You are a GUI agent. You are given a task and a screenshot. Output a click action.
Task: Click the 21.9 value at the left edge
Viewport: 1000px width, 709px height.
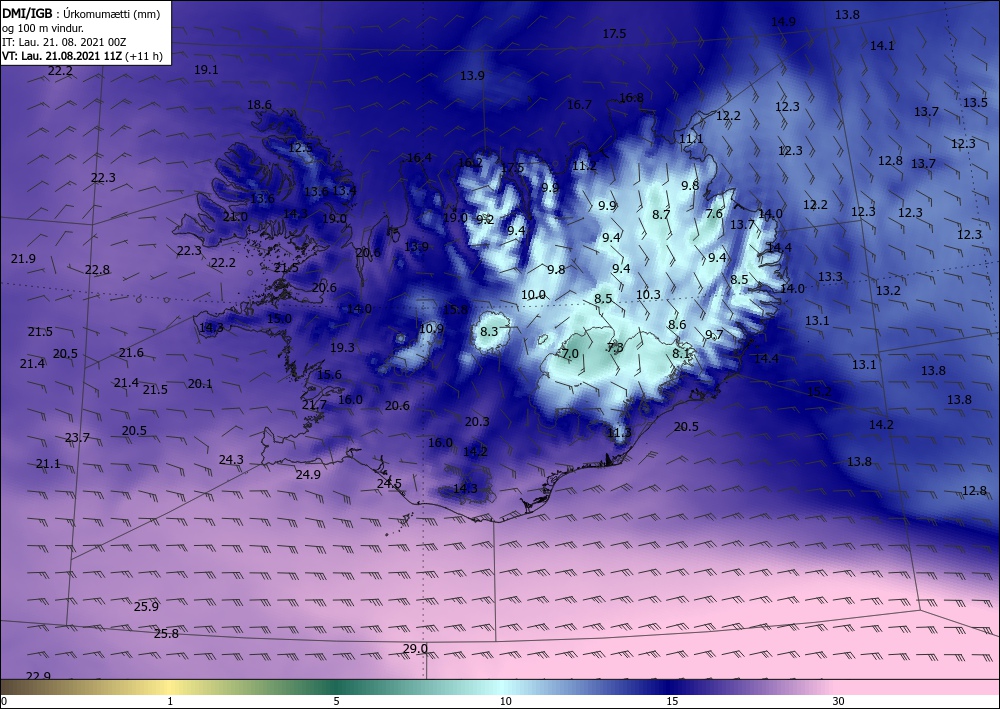[x=23, y=259]
